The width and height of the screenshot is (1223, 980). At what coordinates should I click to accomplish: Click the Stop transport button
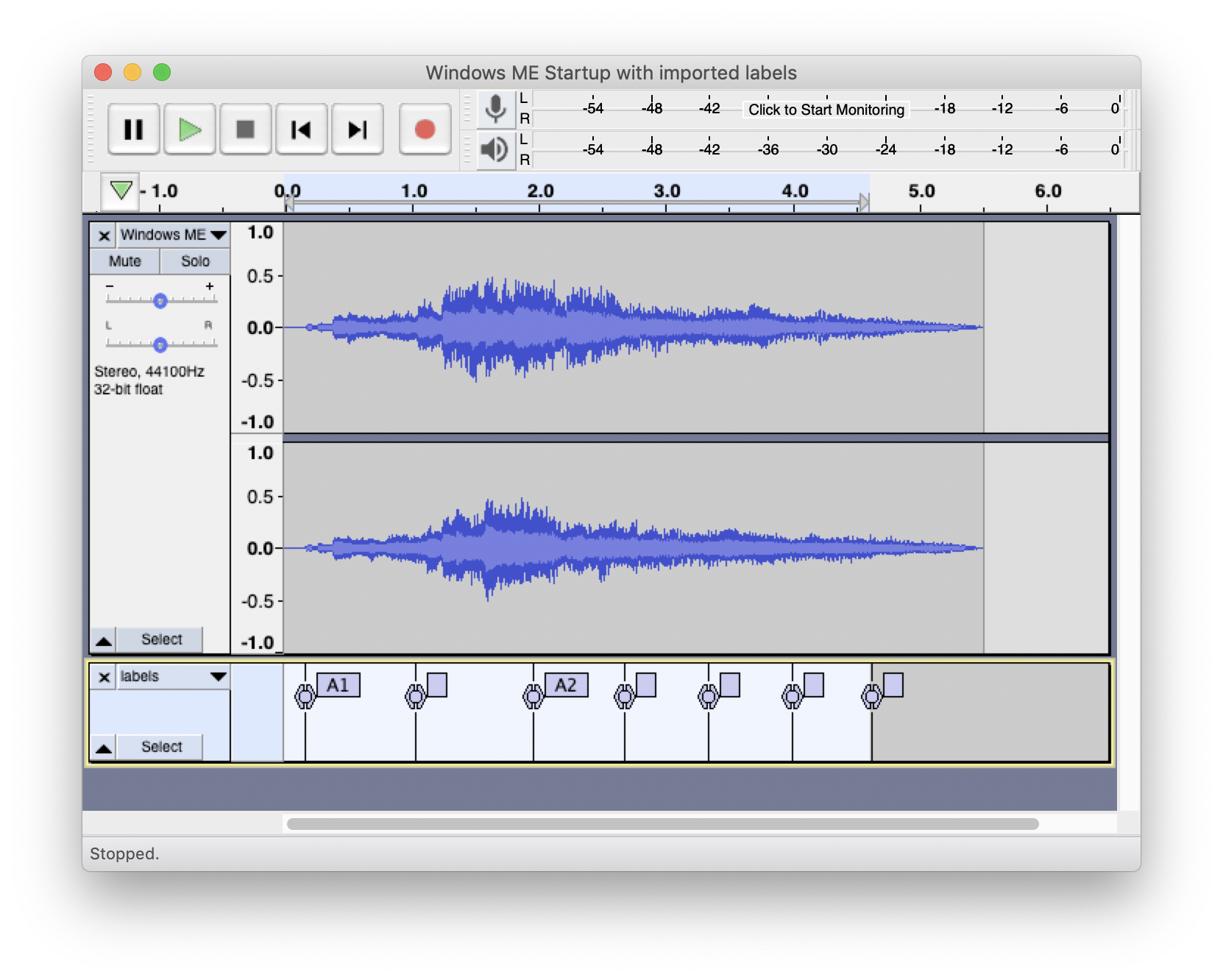[x=245, y=129]
